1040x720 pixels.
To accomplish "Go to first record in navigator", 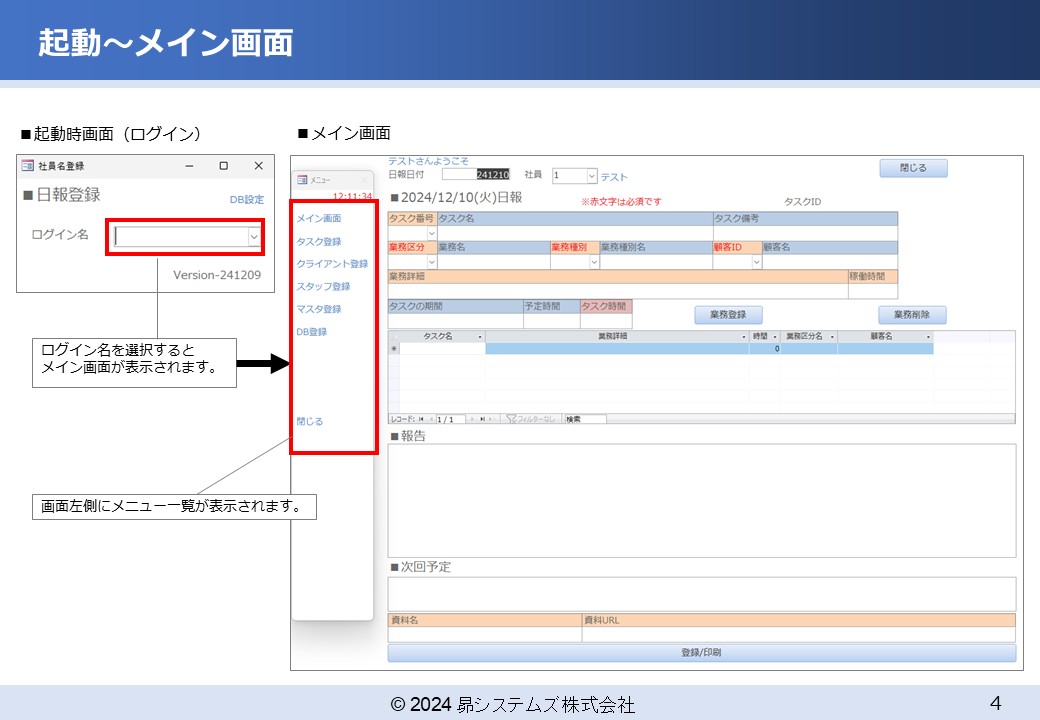I will pos(420,419).
